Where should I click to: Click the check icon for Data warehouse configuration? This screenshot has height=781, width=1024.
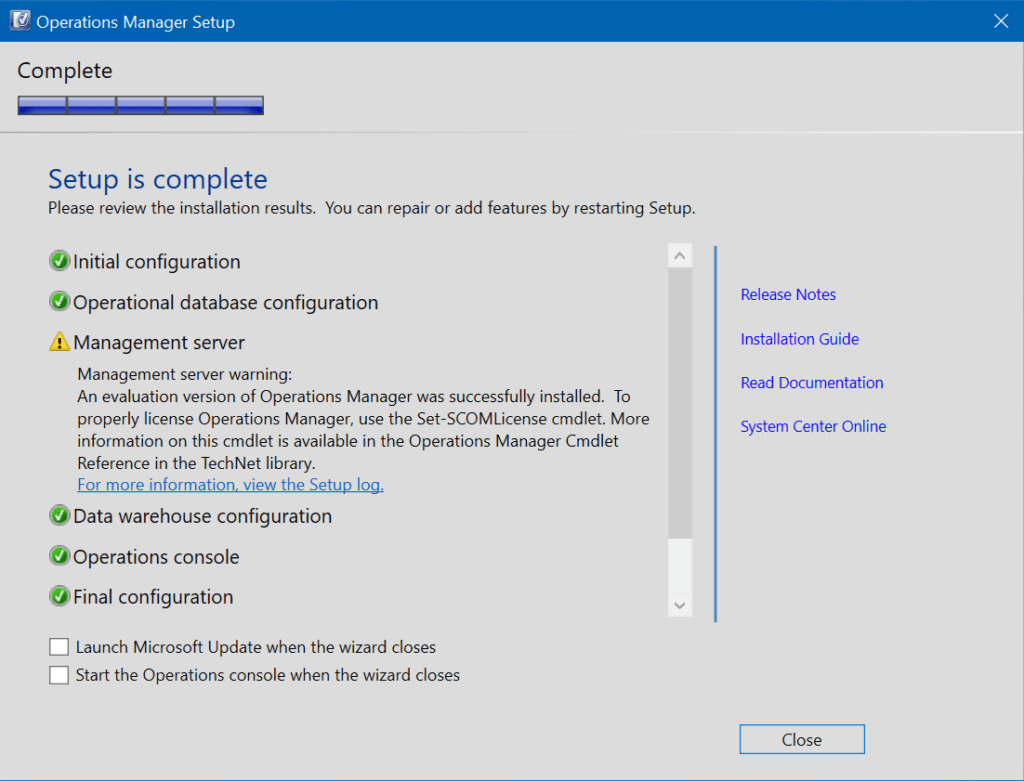pos(59,515)
